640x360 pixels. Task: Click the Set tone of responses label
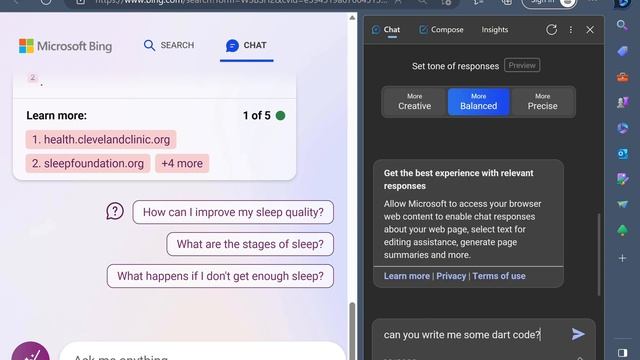tap(455, 66)
